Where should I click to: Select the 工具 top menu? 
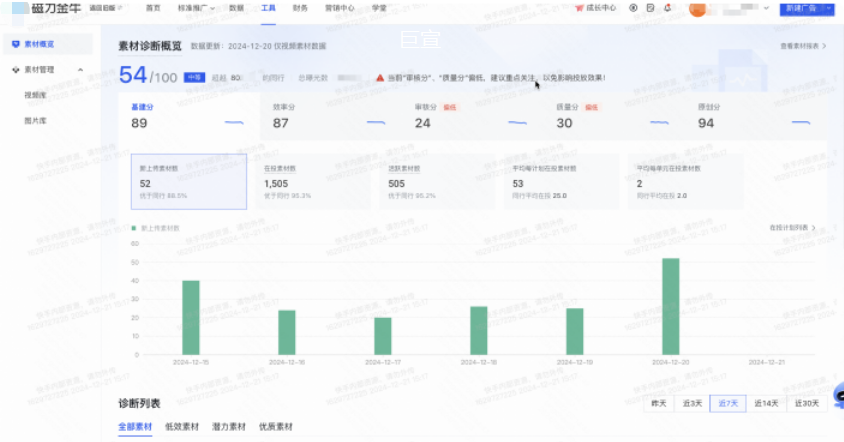268,8
